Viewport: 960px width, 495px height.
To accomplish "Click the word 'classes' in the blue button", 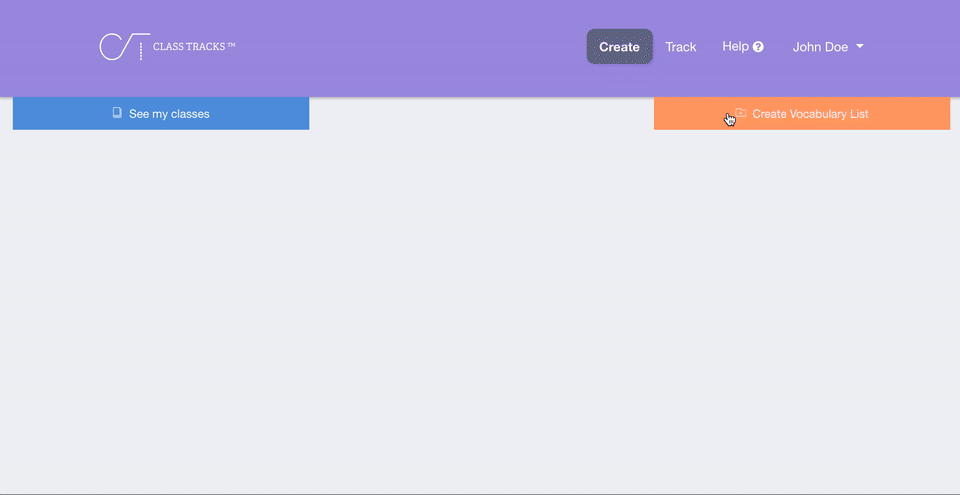I will [x=189, y=114].
